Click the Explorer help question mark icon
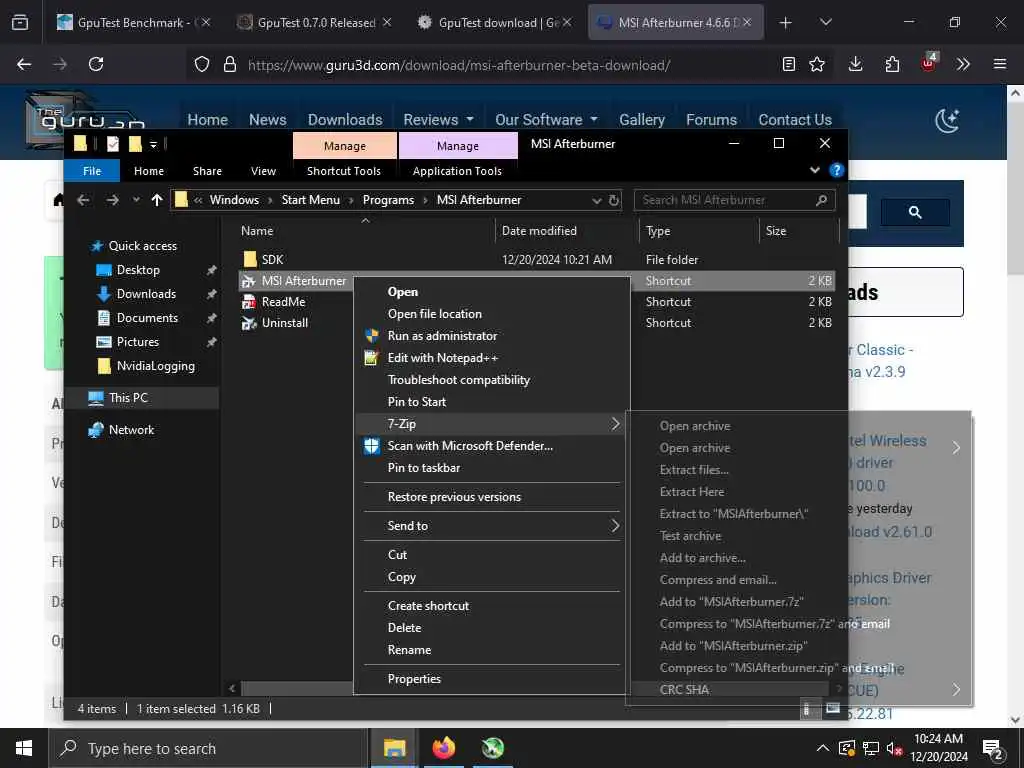1024x768 pixels. (x=836, y=170)
